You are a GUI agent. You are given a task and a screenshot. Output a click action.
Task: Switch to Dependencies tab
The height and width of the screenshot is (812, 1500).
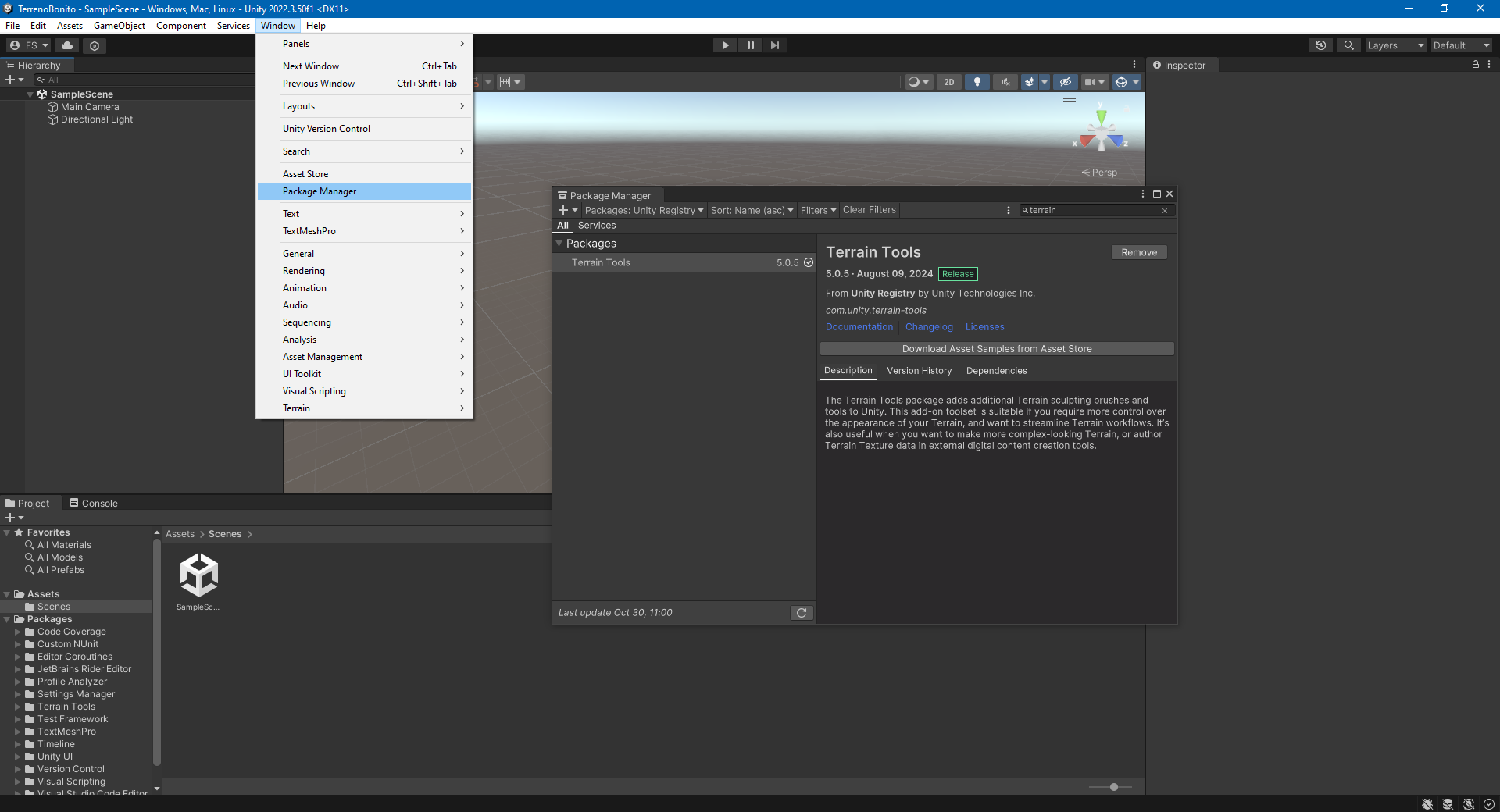(996, 371)
